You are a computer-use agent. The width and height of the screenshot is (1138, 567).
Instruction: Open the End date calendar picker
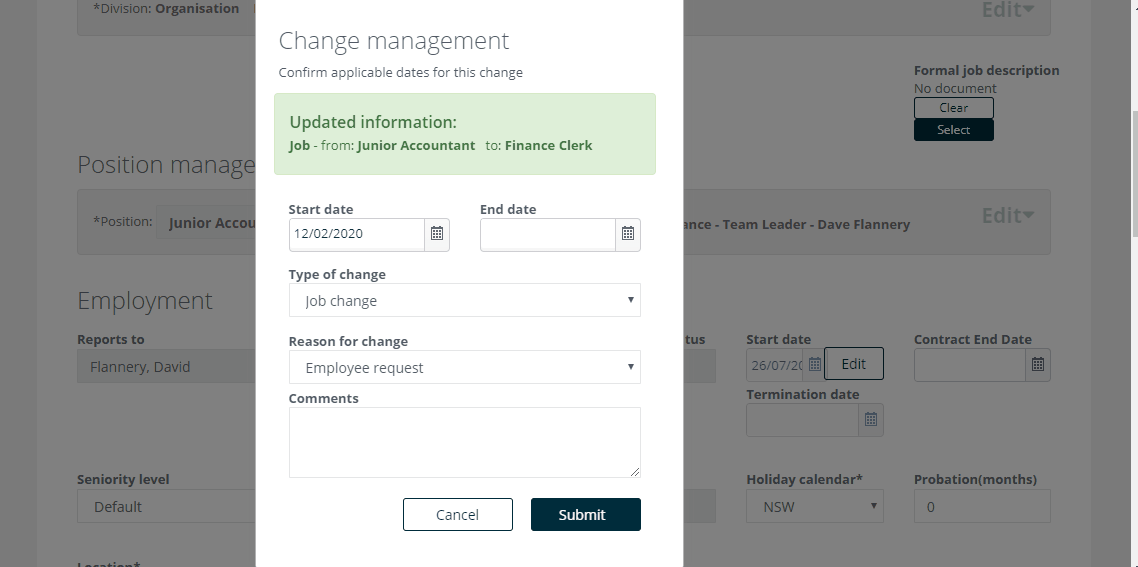pos(628,234)
